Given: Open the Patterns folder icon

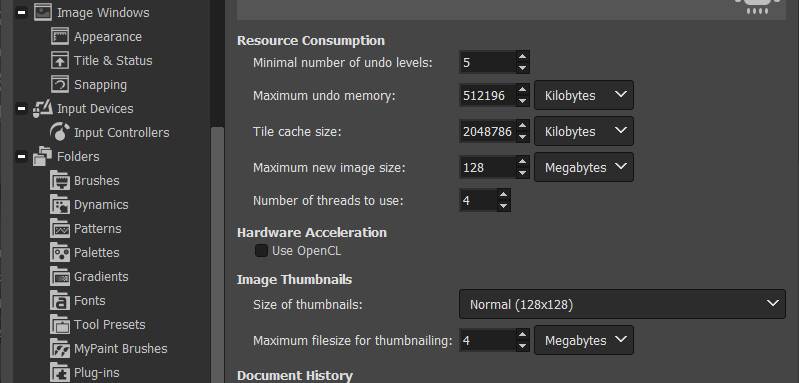Looking at the screenshot, I should click(x=60, y=228).
